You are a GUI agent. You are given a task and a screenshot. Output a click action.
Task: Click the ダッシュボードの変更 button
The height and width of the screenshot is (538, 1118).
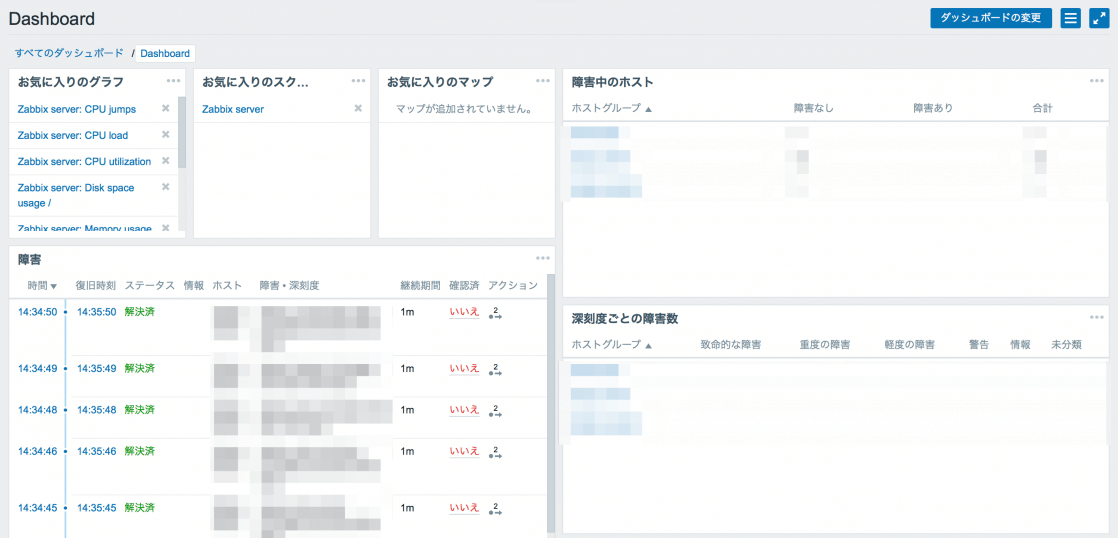pyautogui.click(x=990, y=18)
